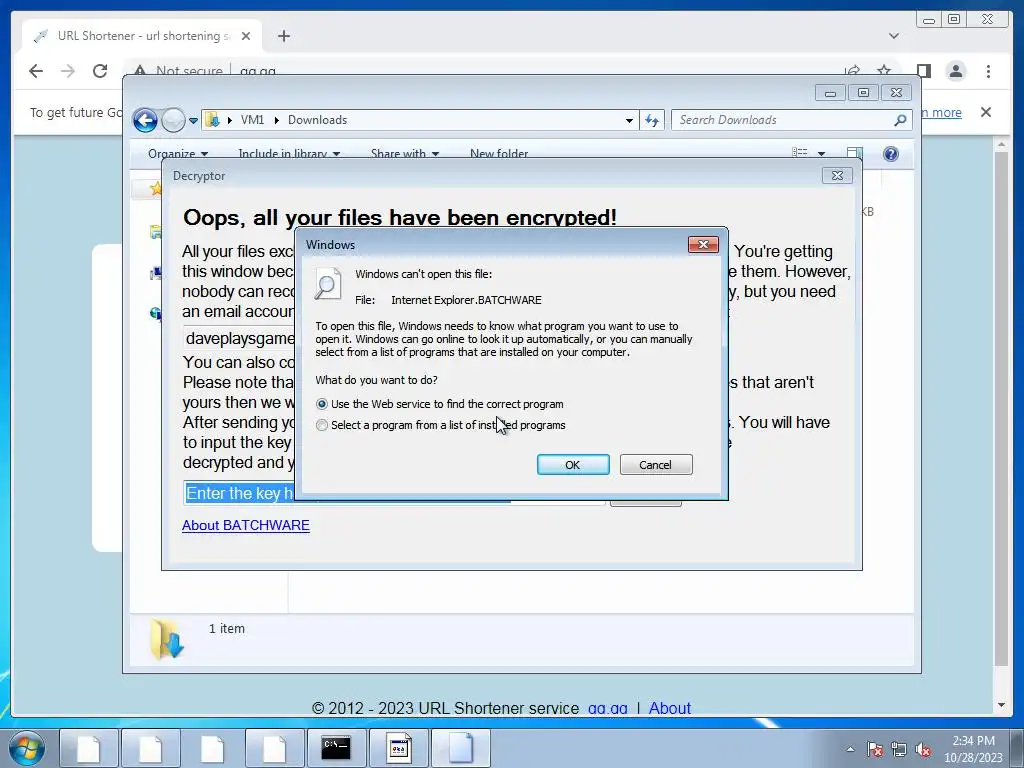Select 'Select a program from a list' radio option
This screenshot has width=1024, height=768.
pyautogui.click(x=321, y=425)
